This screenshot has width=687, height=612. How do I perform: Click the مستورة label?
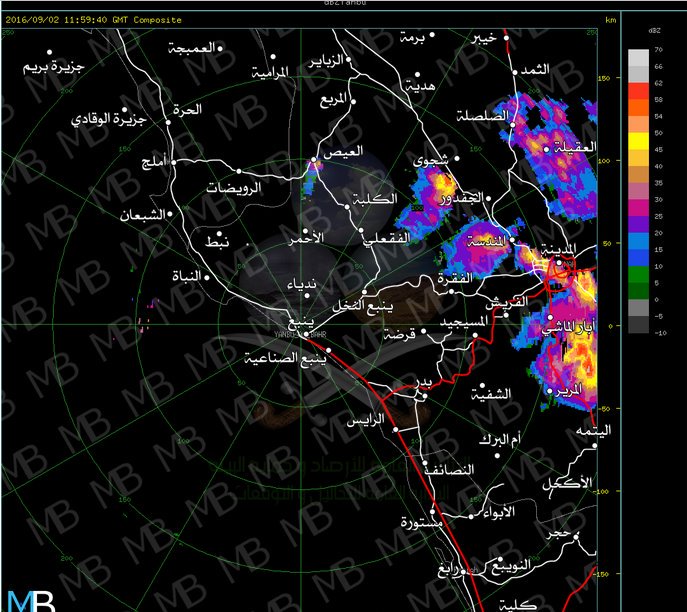[421, 522]
